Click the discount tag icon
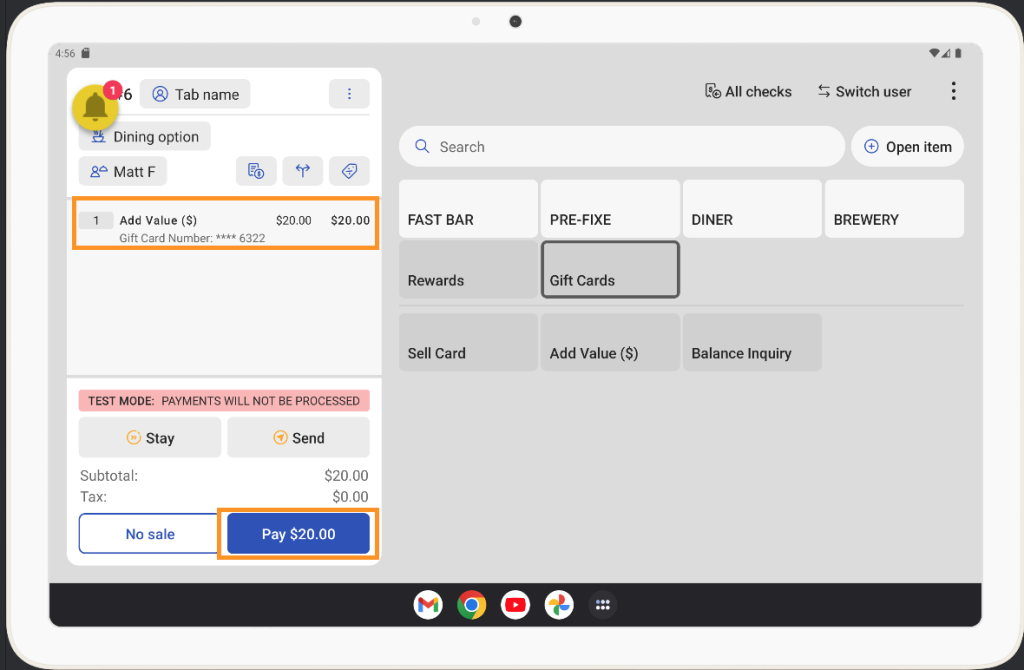 [x=349, y=171]
